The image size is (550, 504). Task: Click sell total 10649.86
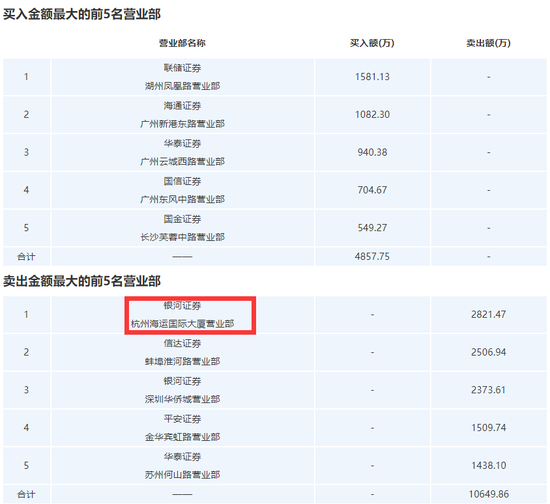(x=488, y=494)
